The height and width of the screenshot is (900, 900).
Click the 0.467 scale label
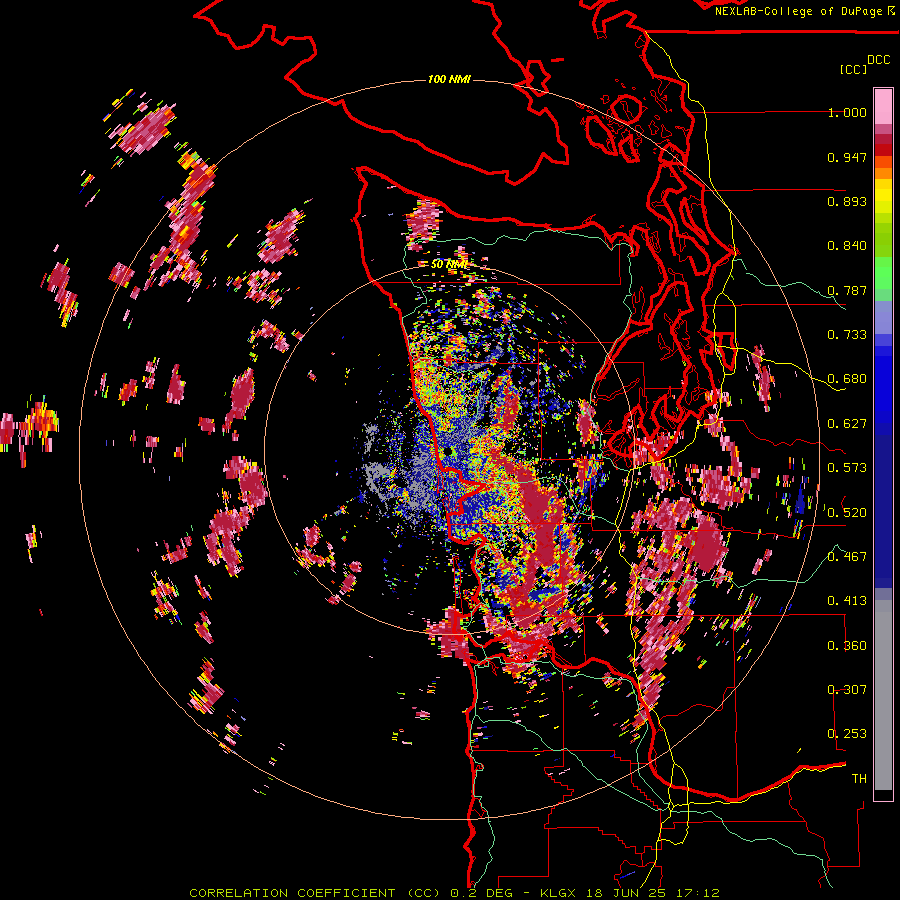point(847,557)
